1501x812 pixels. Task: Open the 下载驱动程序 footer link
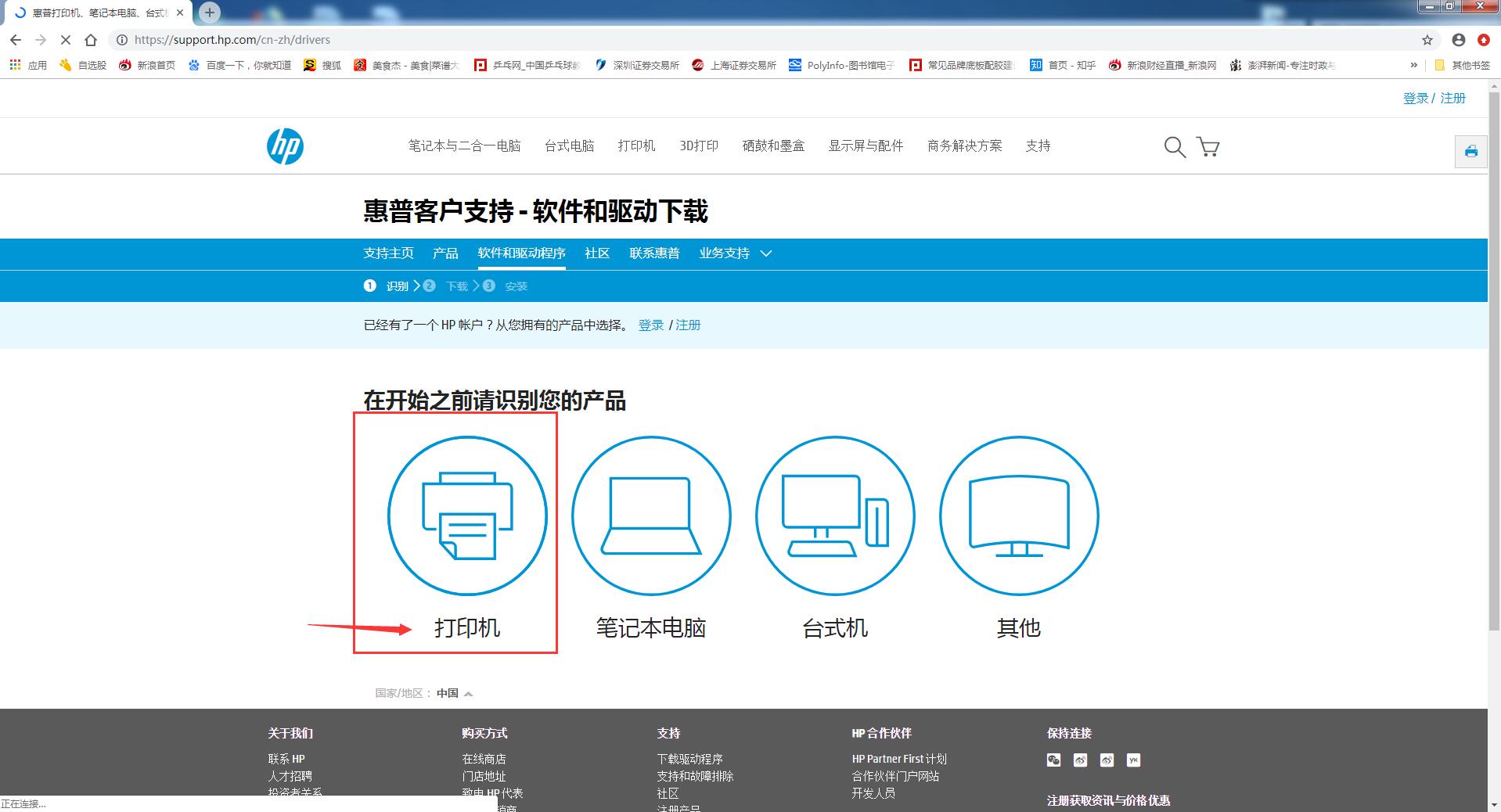(x=689, y=758)
